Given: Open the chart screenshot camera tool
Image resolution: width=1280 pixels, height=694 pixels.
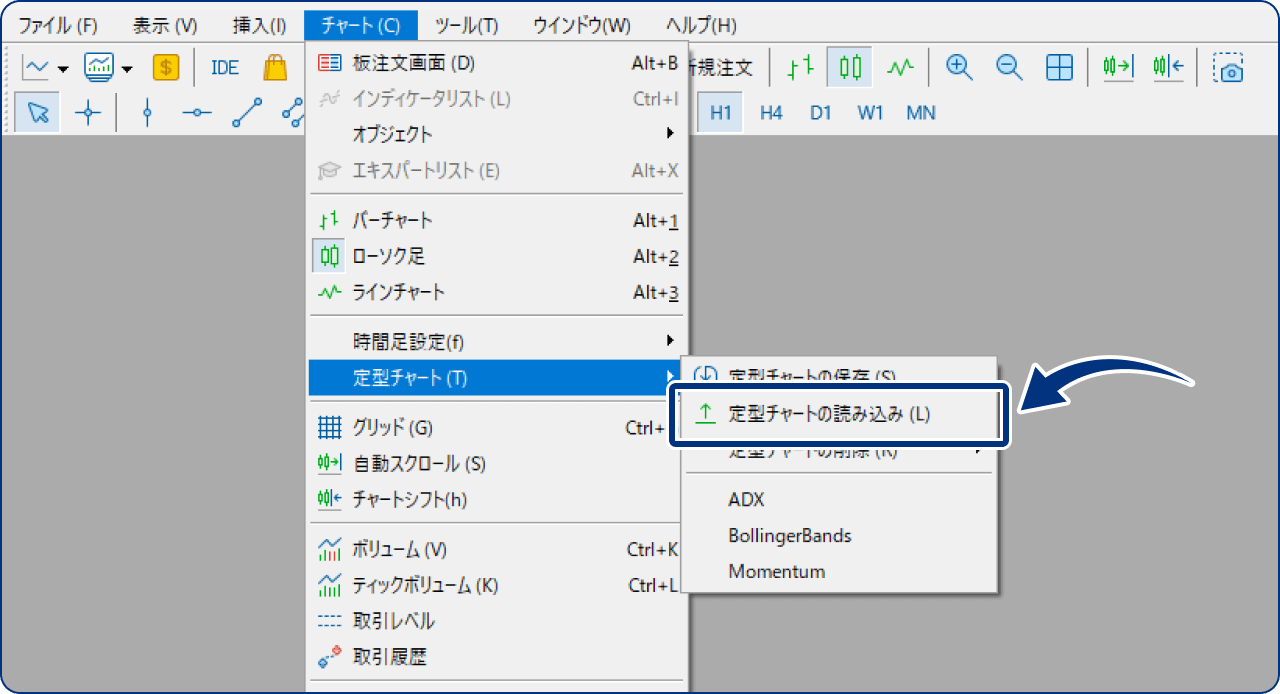Looking at the screenshot, I should (1229, 69).
